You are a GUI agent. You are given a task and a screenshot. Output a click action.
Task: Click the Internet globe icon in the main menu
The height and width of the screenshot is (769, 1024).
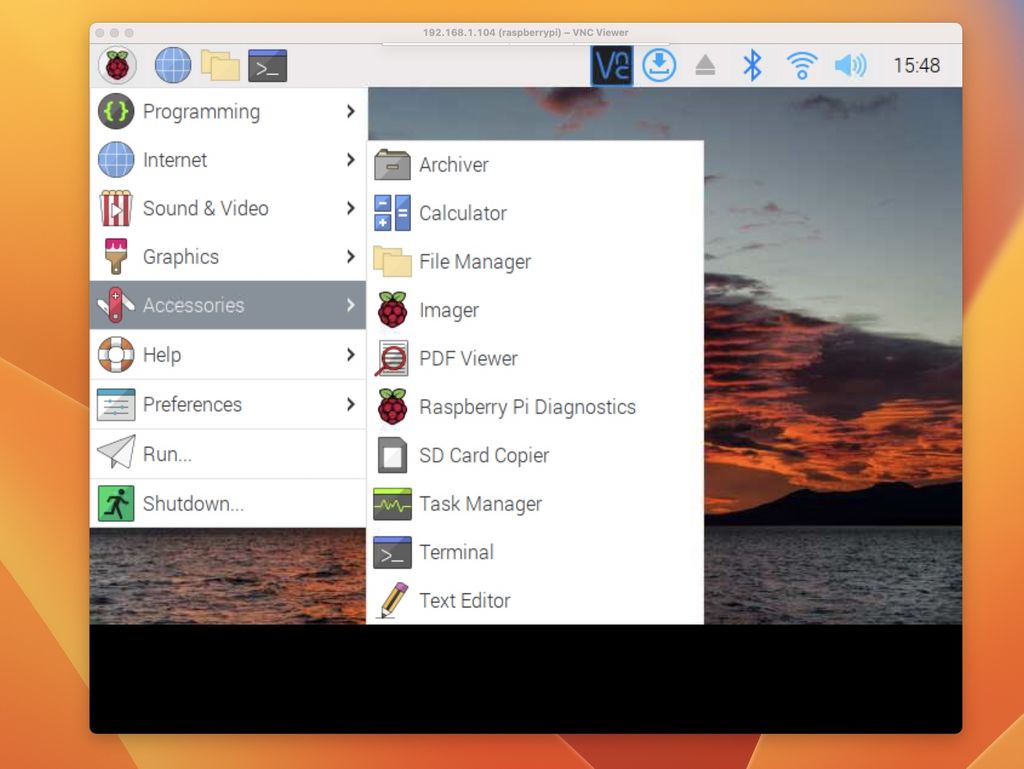point(116,159)
